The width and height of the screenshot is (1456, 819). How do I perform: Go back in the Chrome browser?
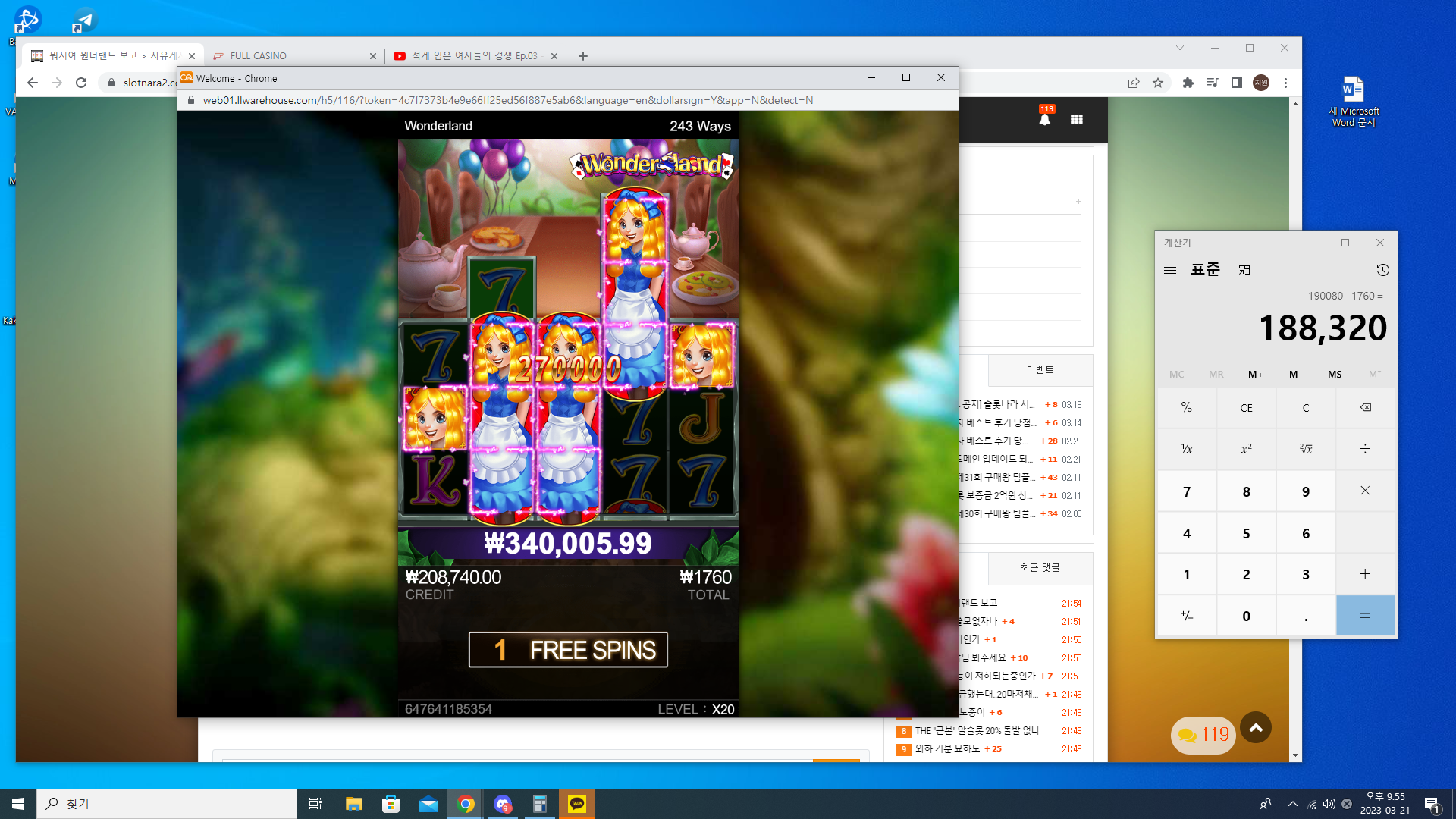tap(32, 83)
